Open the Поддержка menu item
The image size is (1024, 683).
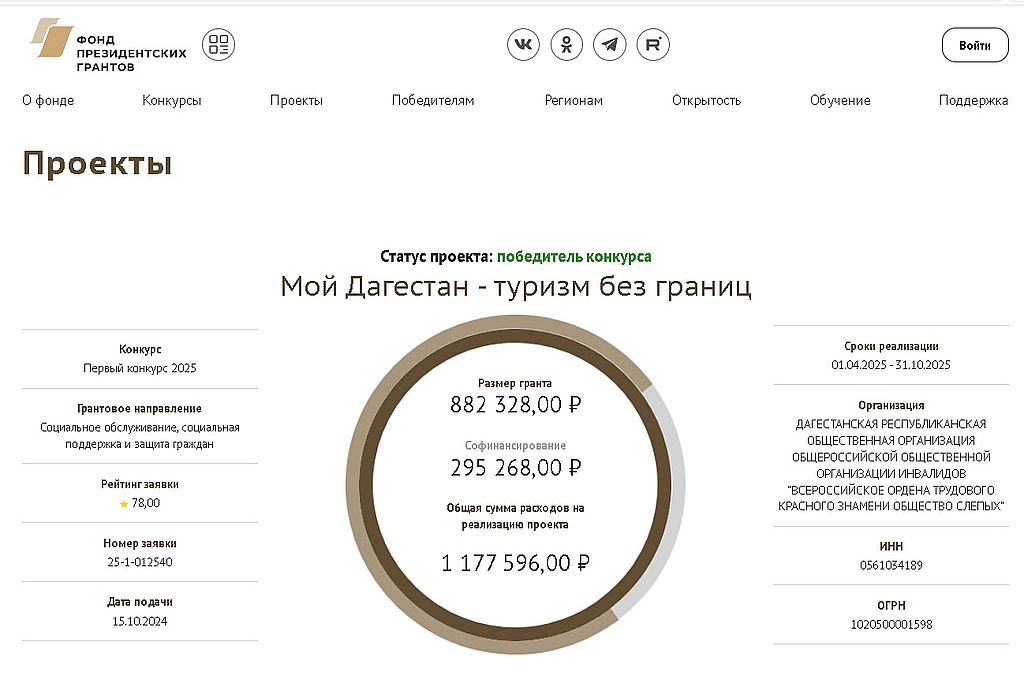pyautogui.click(x=973, y=100)
